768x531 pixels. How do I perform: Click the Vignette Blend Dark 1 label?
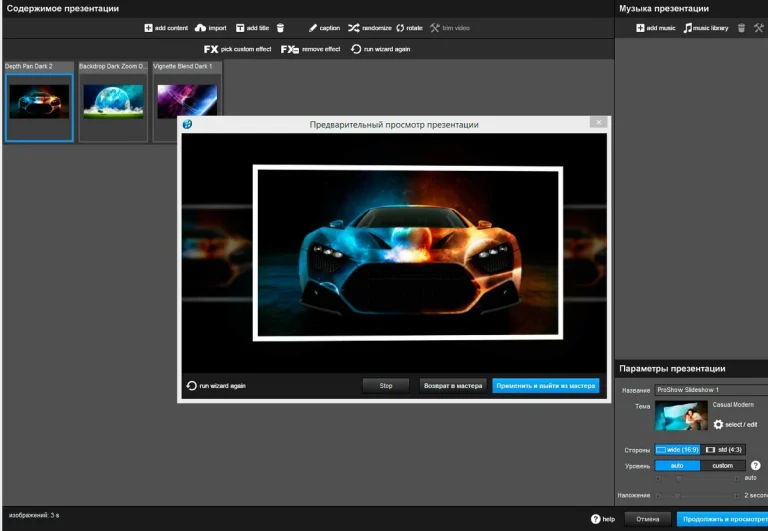183,66
